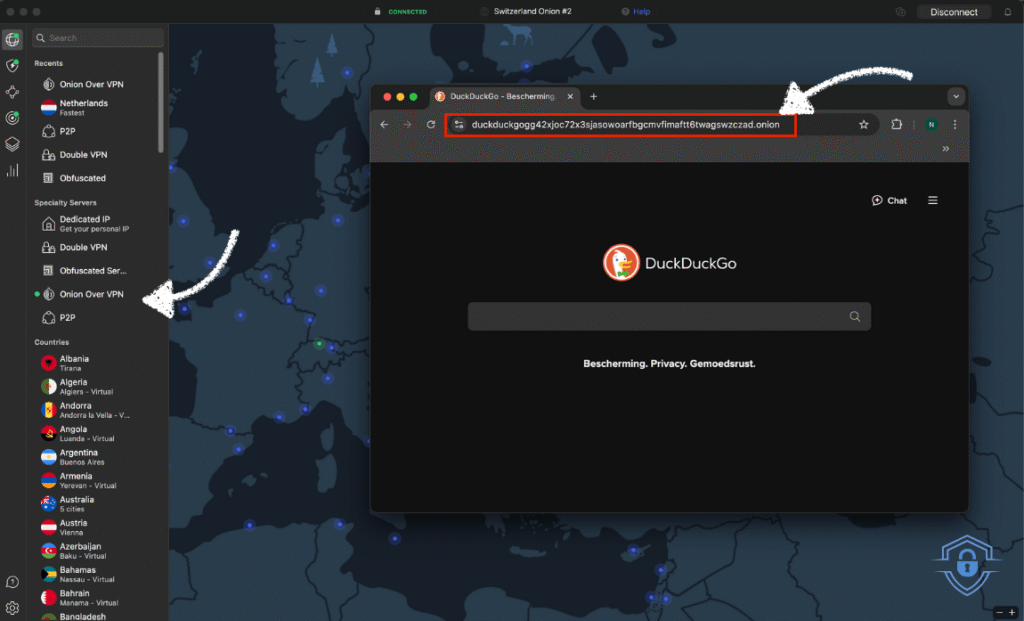Image resolution: width=1024 pixels, height=621 pixels.
Task: Reload the browser page
Action: click(x=431, y=125)
